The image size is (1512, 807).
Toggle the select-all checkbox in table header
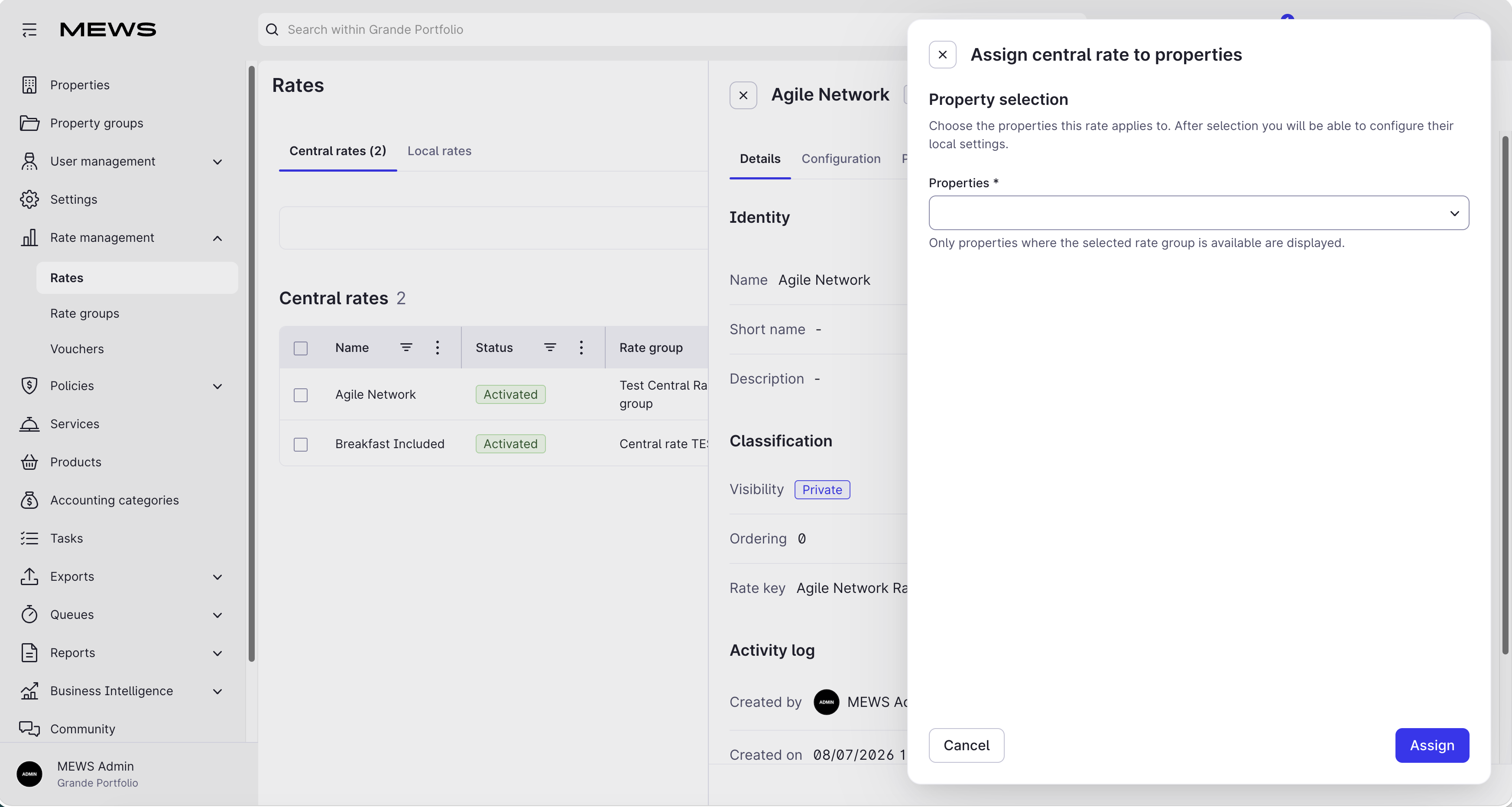pos(301,348)
